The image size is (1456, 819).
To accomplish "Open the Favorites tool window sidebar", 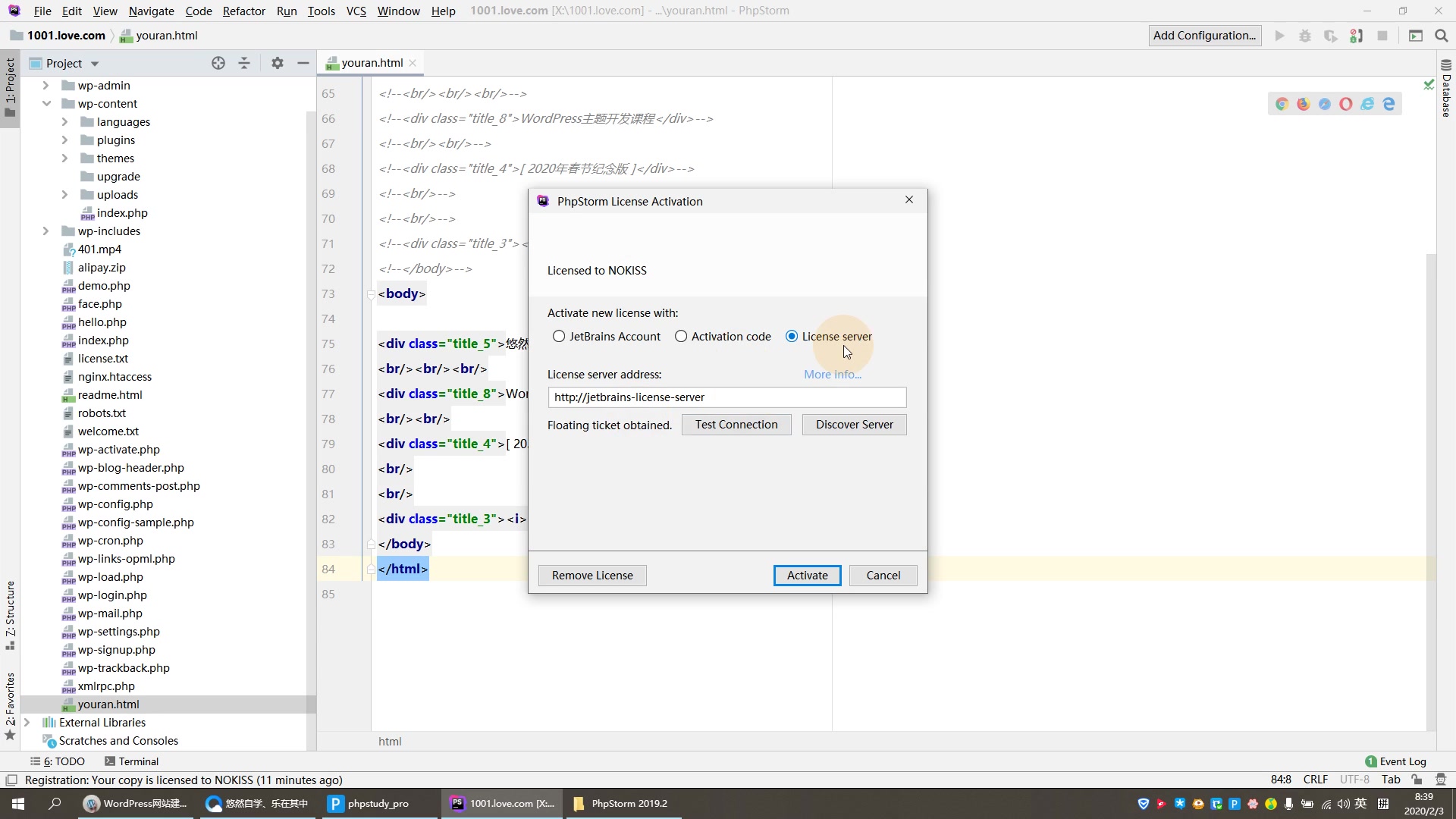I will pos(10,706).
